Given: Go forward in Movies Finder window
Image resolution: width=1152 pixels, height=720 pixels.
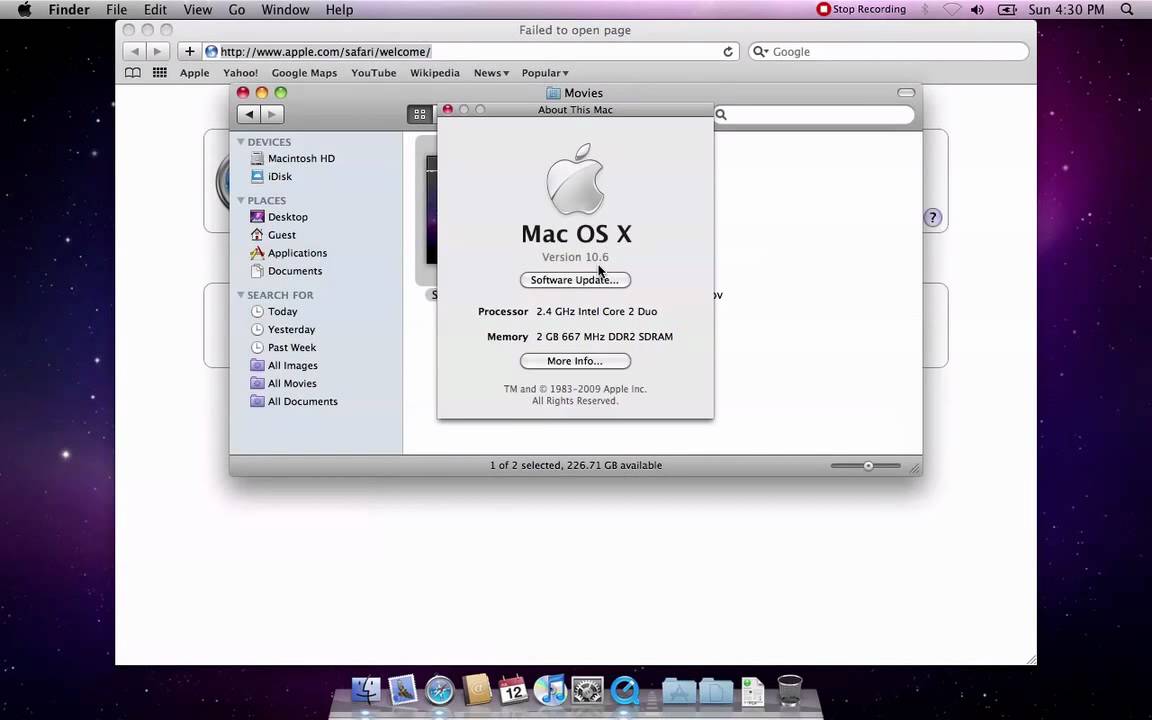Looking at the screenshot, I should tap(273, 115).
